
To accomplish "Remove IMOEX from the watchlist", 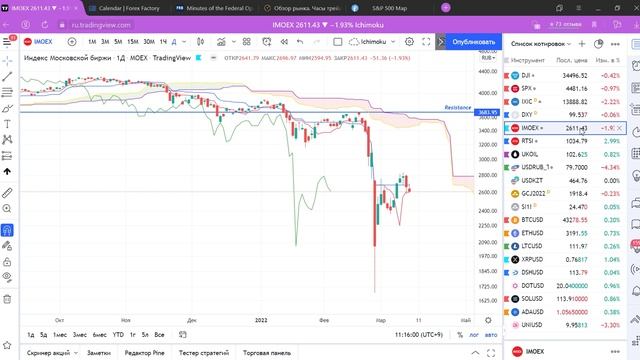I will pos(619,128).
